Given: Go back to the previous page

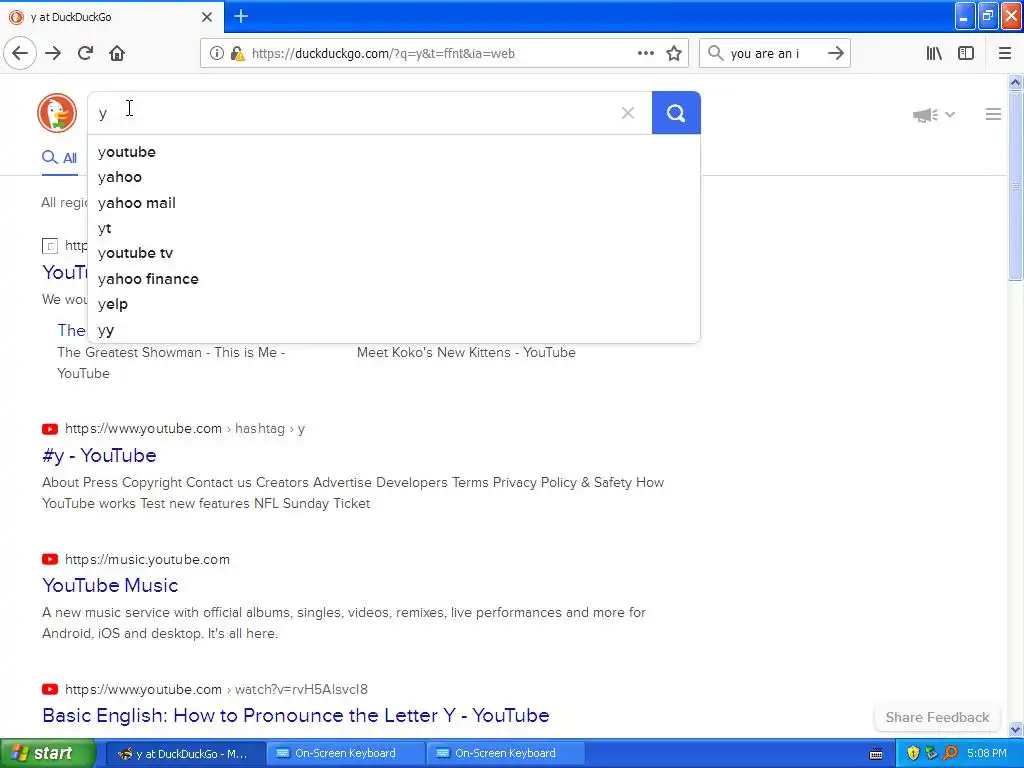Looking at the screenshot, I should pos(20,53).
